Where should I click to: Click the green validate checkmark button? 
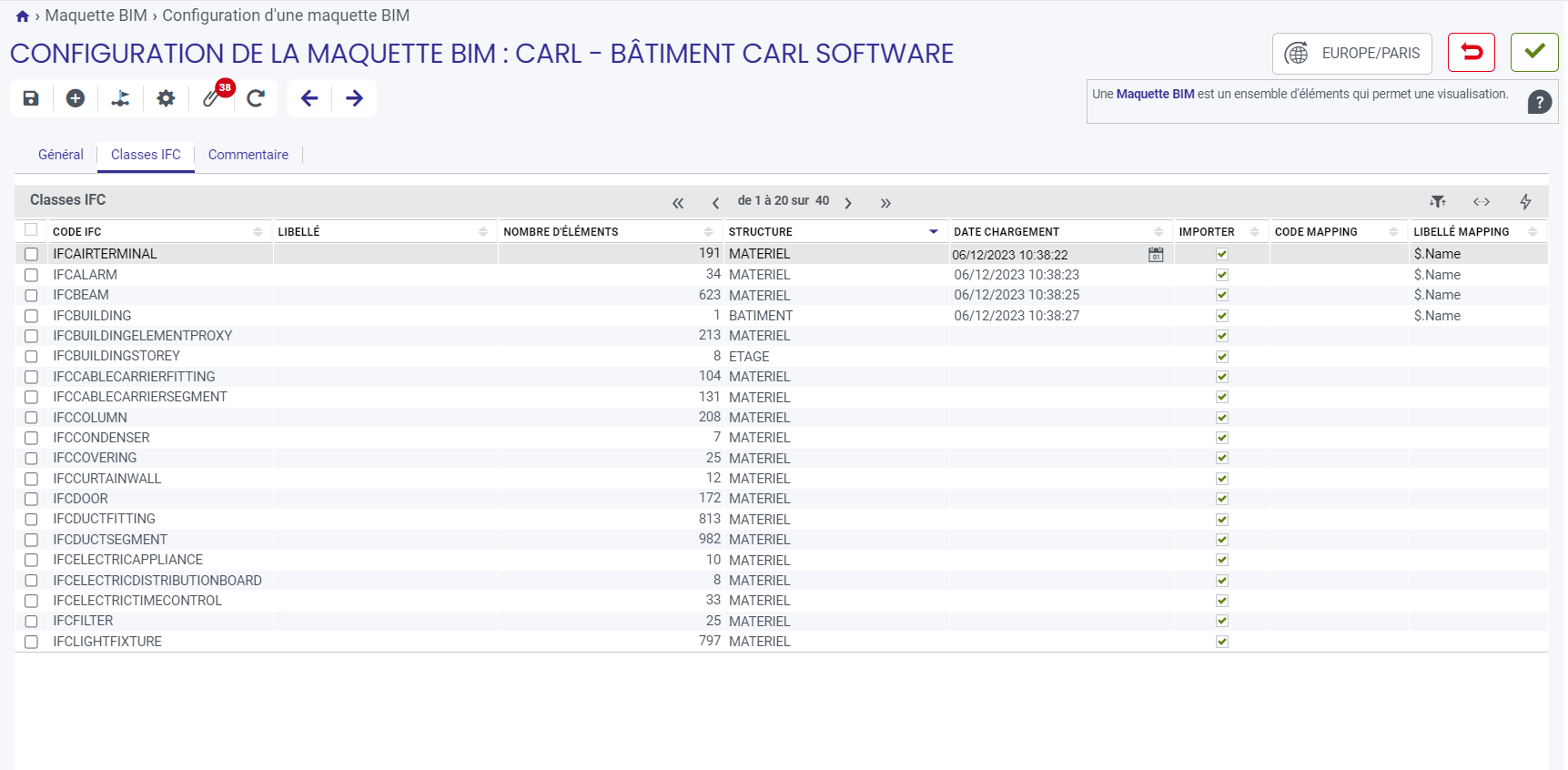[x=1534, y=52]
